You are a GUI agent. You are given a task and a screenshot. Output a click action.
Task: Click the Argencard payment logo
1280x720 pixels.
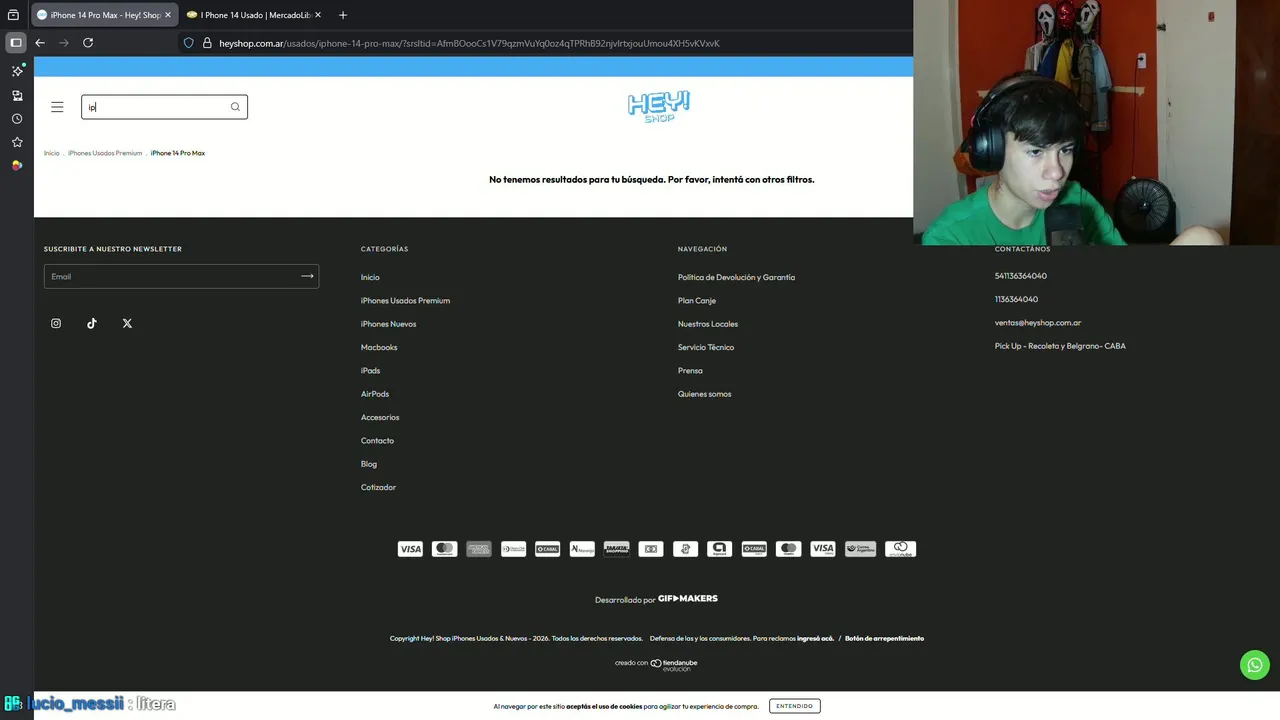(x=719, y=549)
